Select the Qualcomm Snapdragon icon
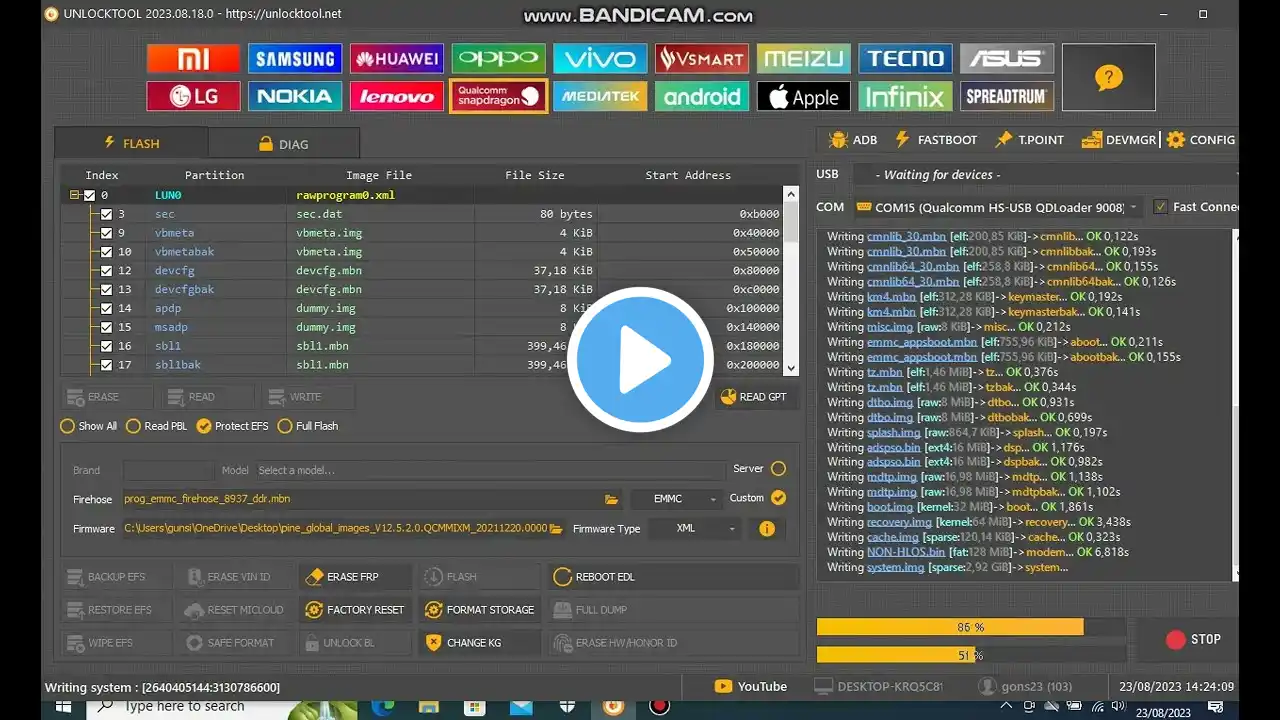This screenshot has height=720, width=1280. tap(498, 96)
